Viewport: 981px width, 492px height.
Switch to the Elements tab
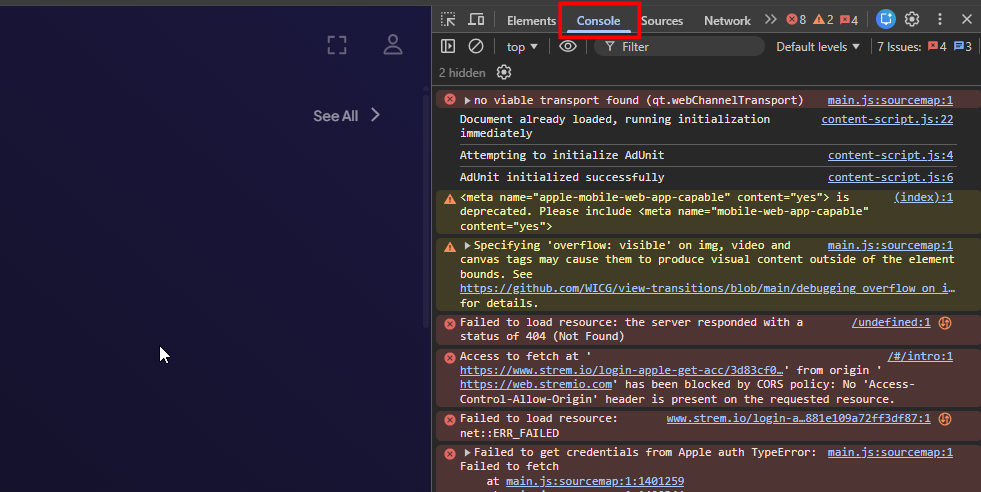click(531, 20)
